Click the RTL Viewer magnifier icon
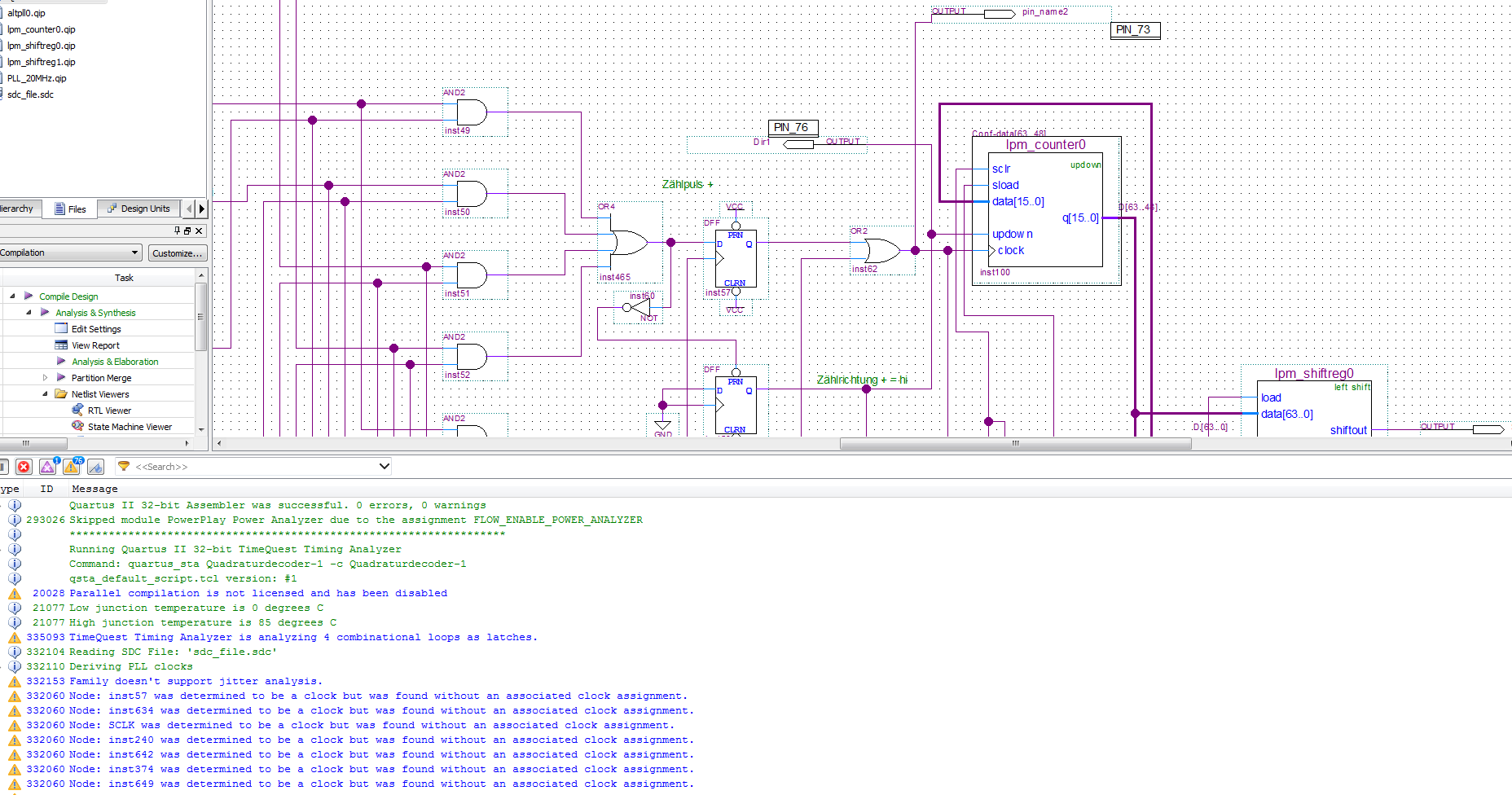 click(77, 411)
